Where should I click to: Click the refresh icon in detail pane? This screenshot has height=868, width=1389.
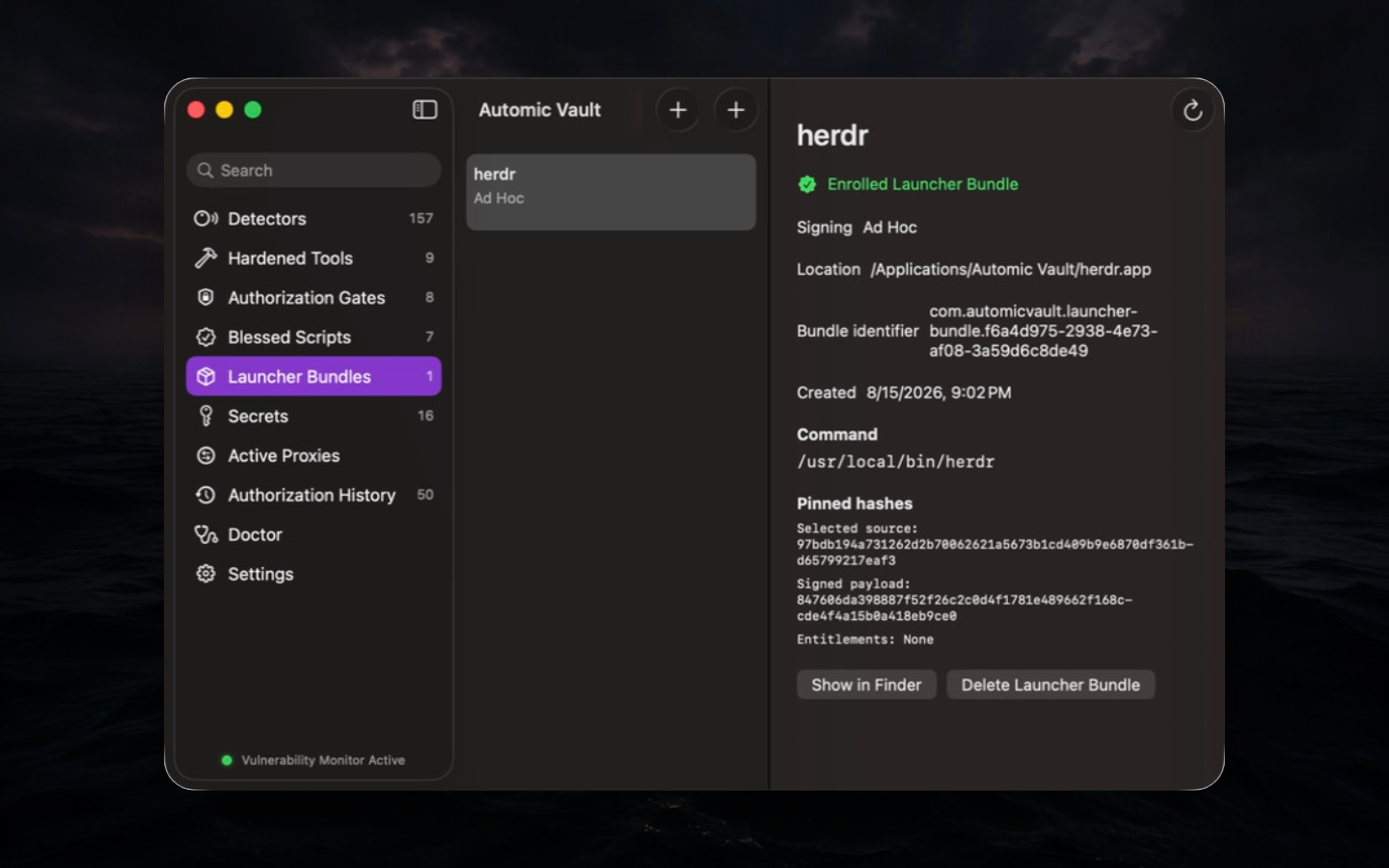pyautogui.click(x=1193, y=111)
